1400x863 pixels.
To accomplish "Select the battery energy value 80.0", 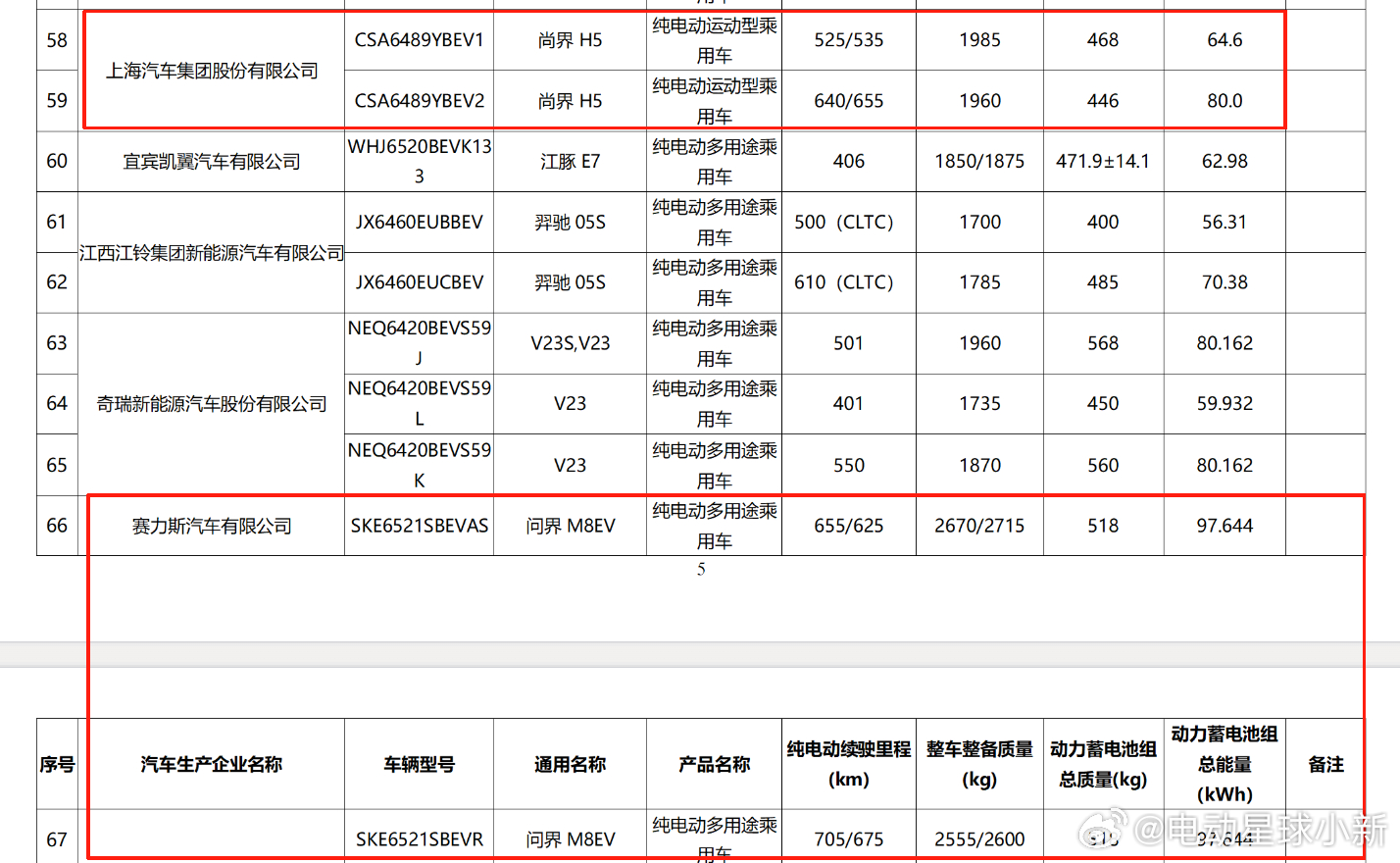I will 1225,101.
